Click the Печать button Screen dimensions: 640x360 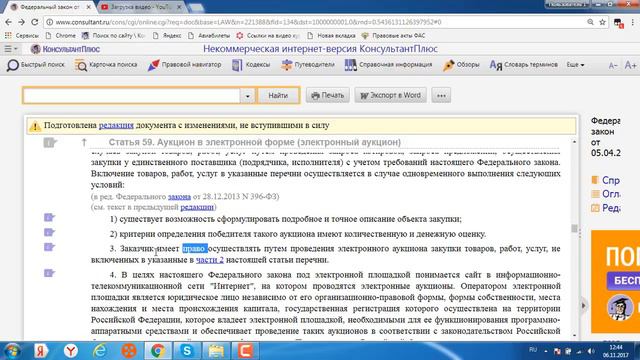pos(328,96)
